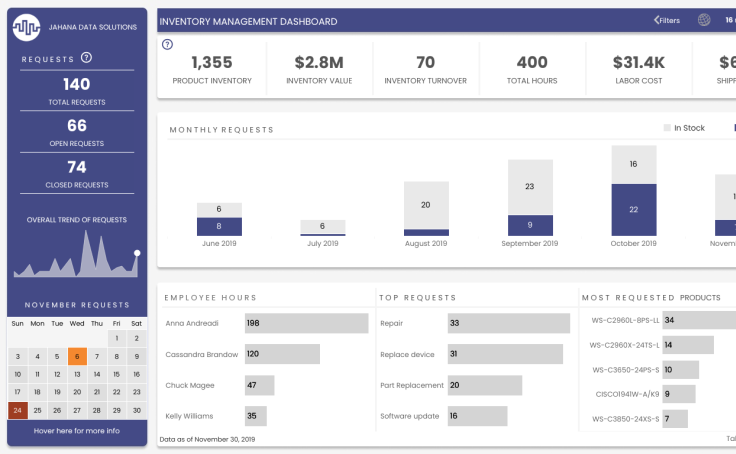Click the globe icon in the header bar

(704, 20)
